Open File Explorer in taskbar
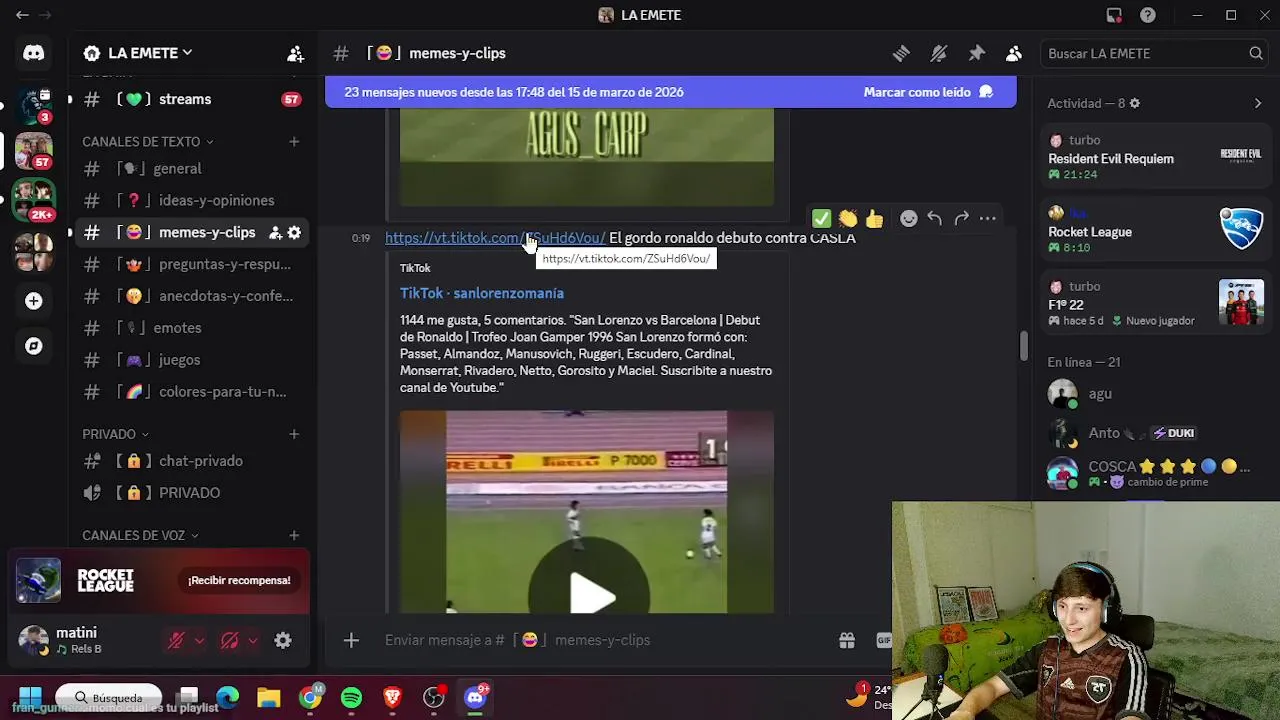Screen dimensions: 1280x720 268,697
